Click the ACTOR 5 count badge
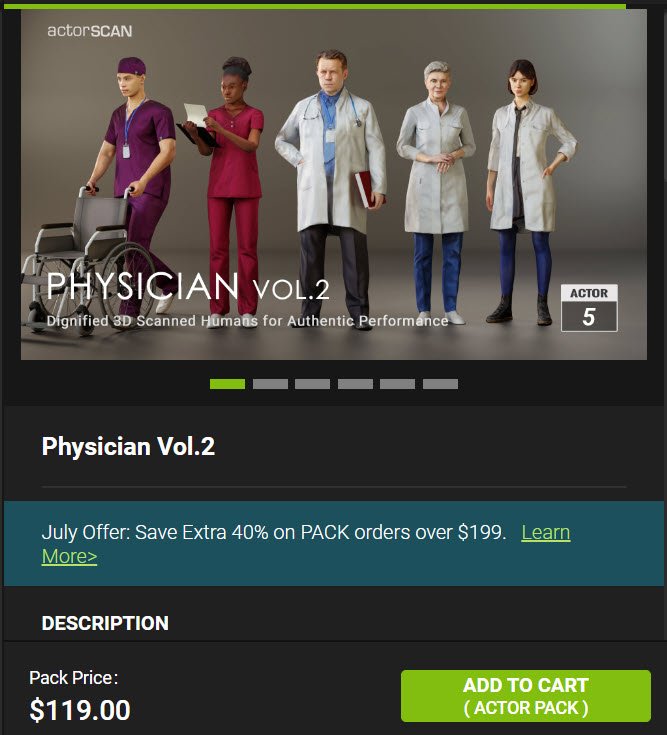 pyautogui.click(x=589, y=308)
